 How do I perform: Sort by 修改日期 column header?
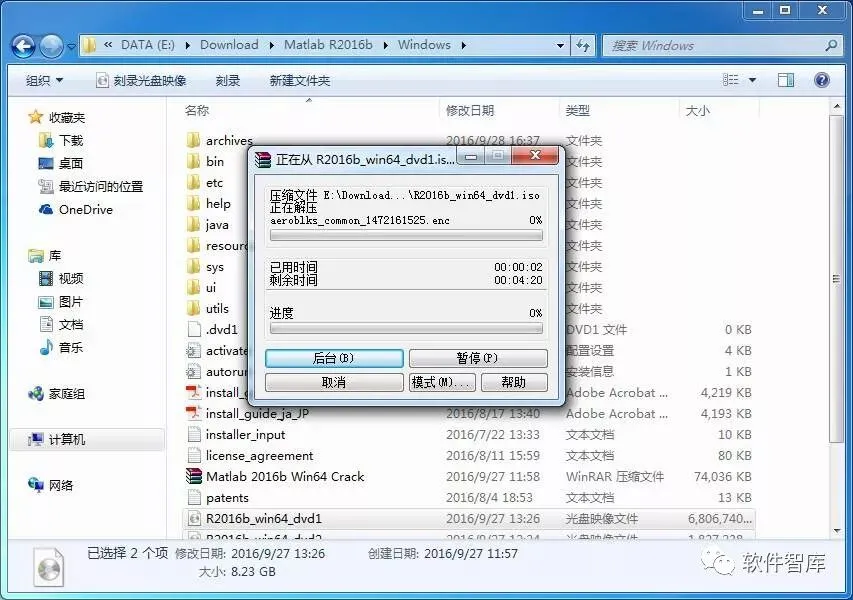coord(470,111)
